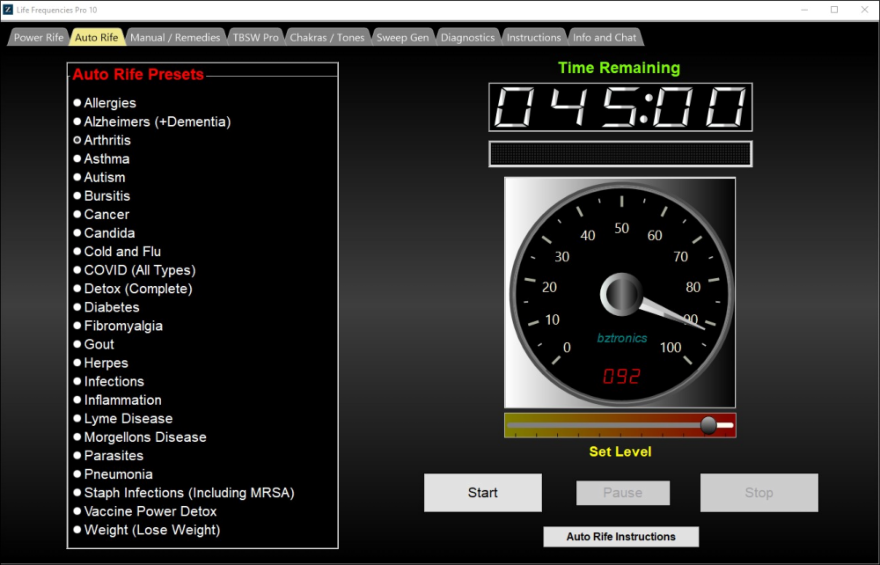Switch to the Power Rife tab
This screenshot has width=880, height=565.
coord(38,38)
